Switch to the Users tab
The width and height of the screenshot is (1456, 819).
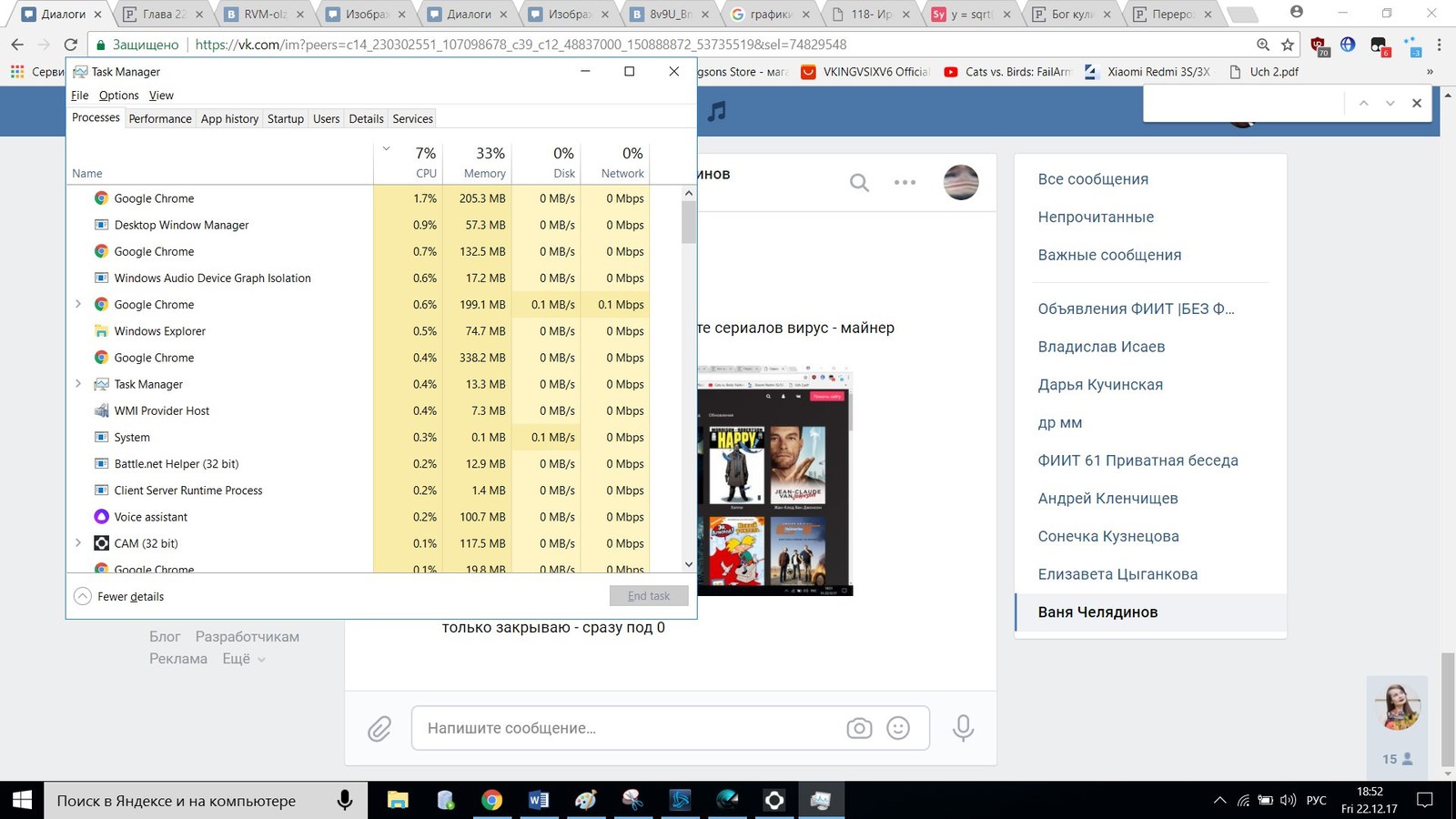coord(326,119)
